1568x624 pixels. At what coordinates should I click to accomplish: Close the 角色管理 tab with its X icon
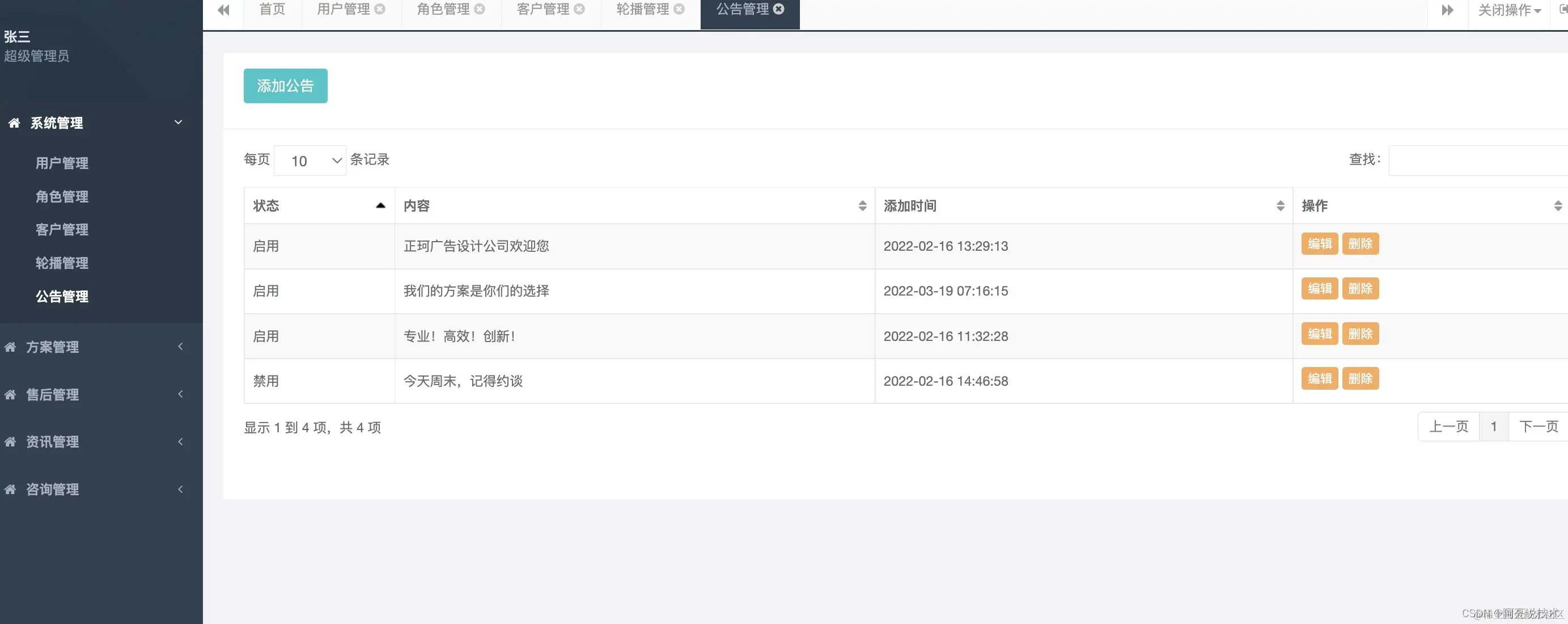point(480,9)
